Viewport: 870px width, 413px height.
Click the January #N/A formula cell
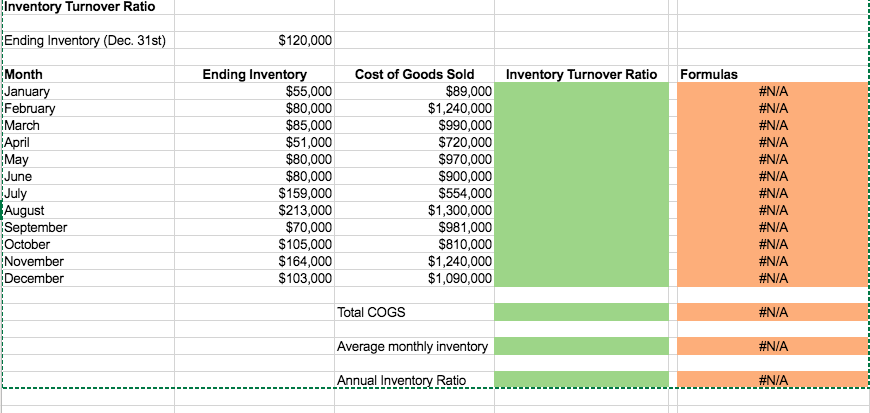point(773,92)
